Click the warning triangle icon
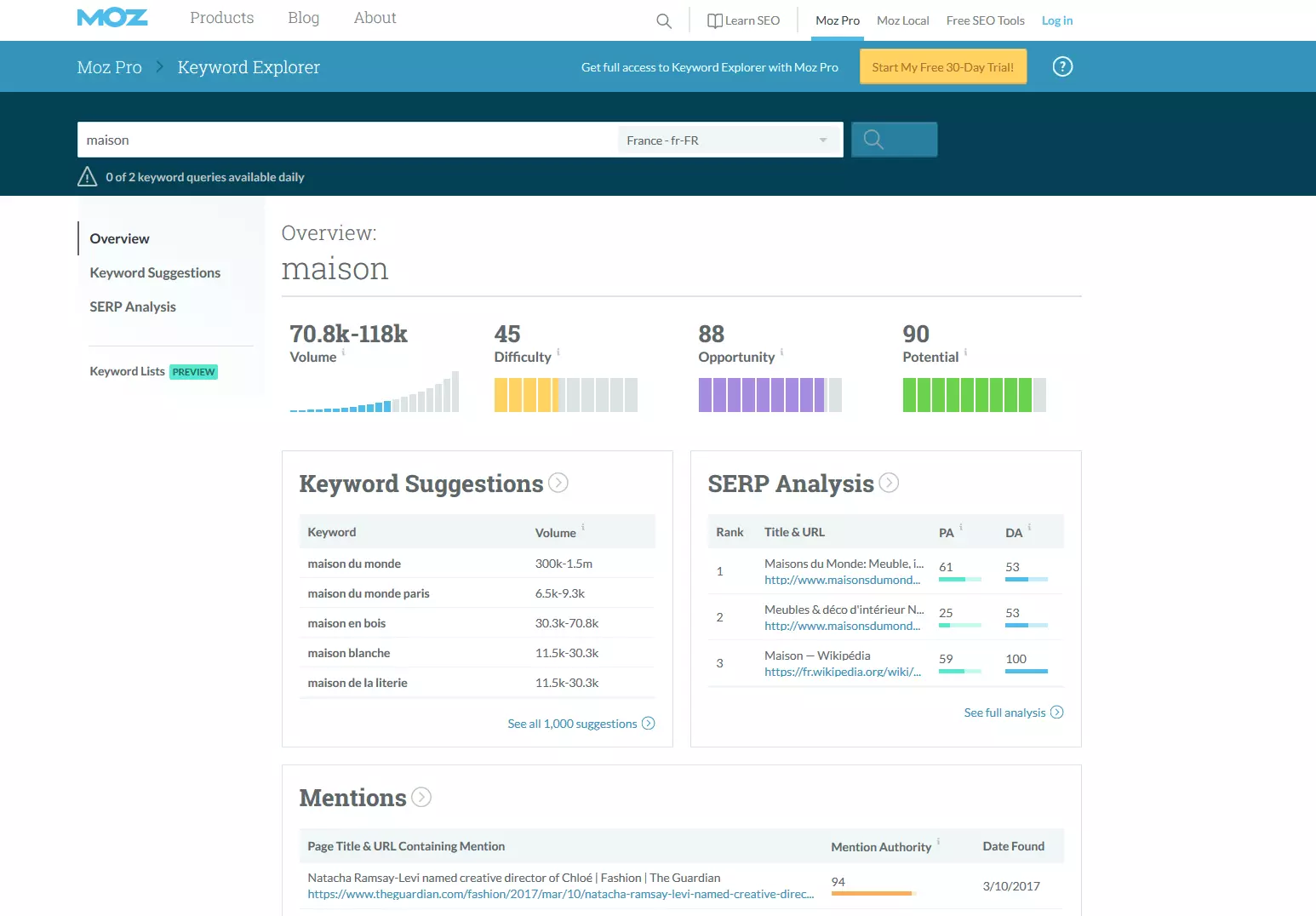 pos(87,176)
